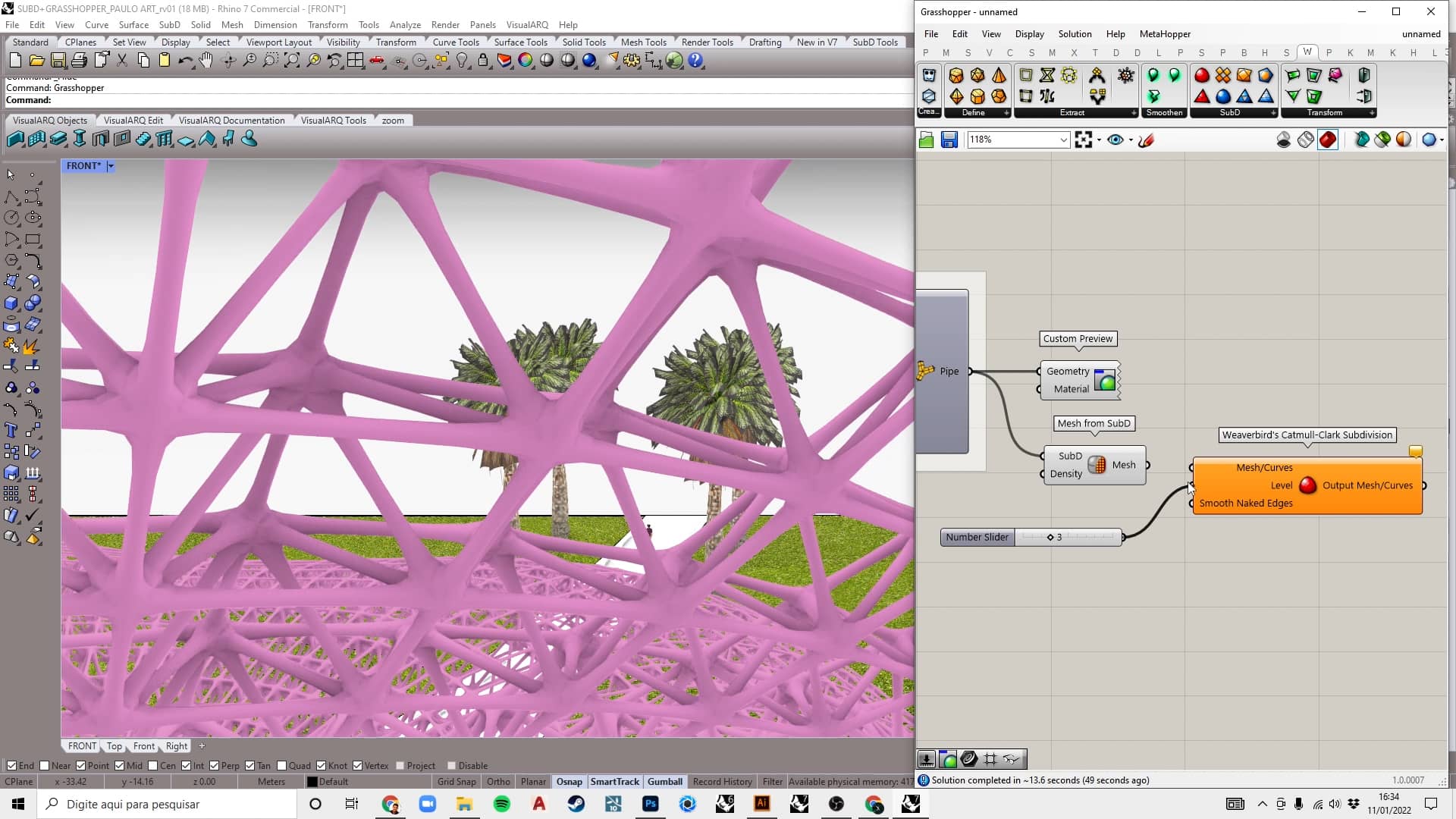Pick the octahedron icon in the Define group
Screen dimensions: 1456x819
[958, 96]
